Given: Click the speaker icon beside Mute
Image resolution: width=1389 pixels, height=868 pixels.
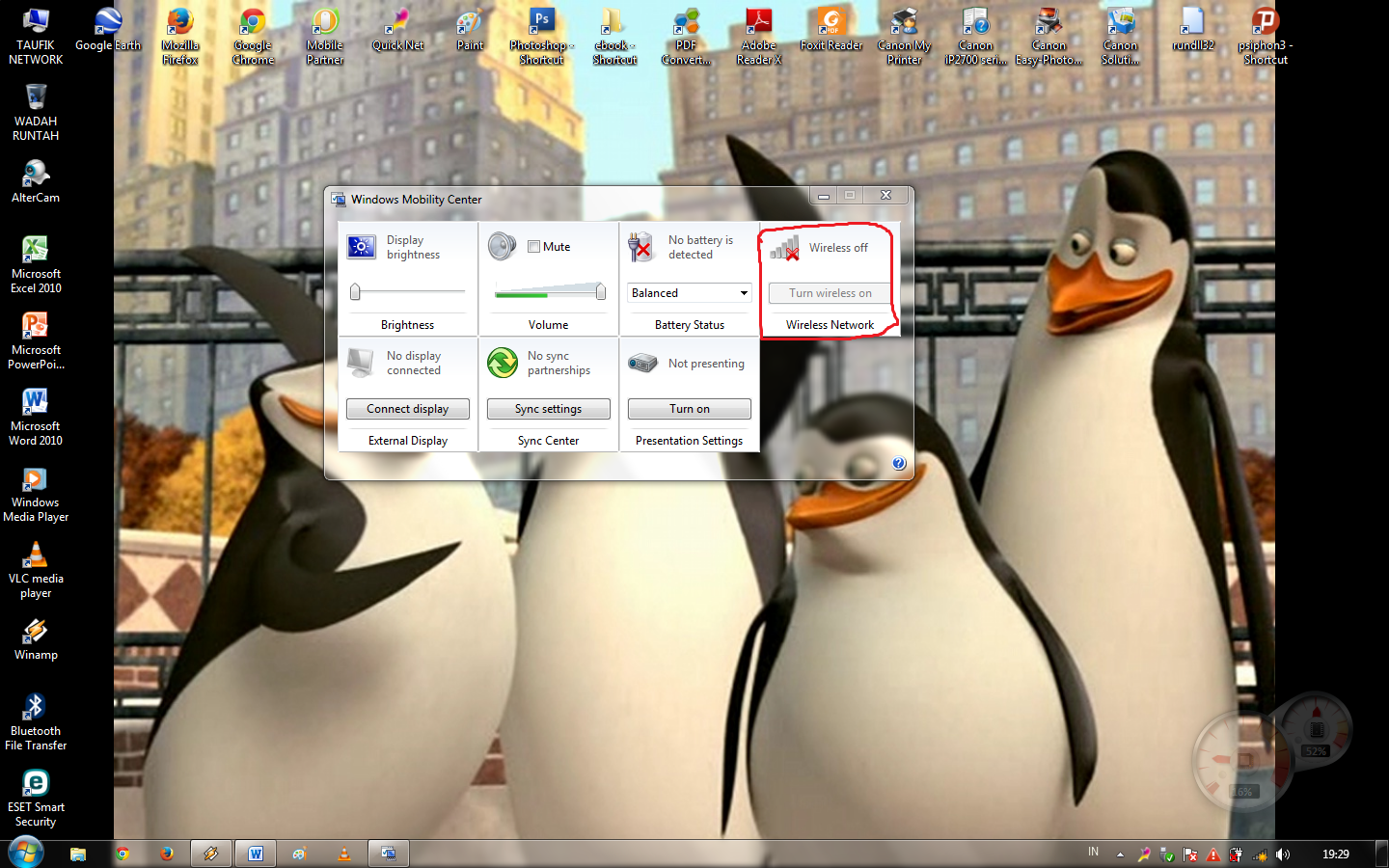Looking at the screenshot, I should pyautogui.click(x=502, y=247).
